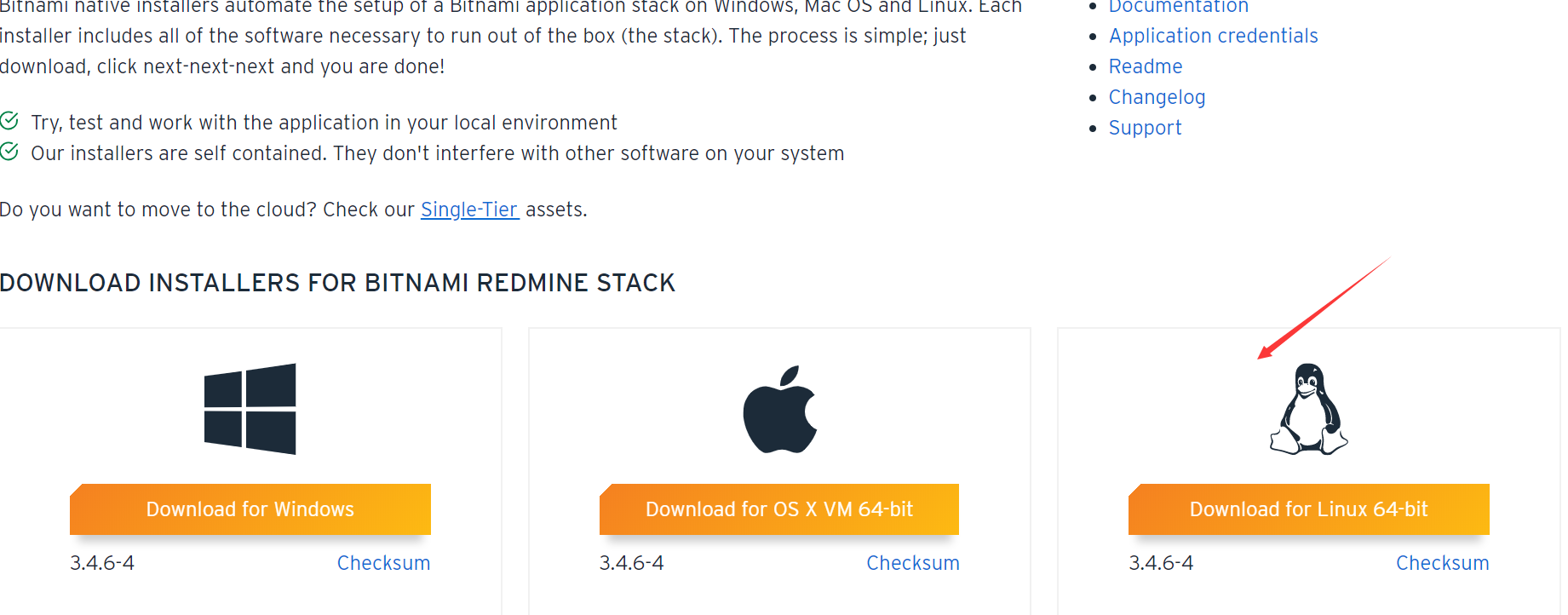This screenshot has width=1568, height=615.
Task: Open the Single-Tier assets link
Action: (x=469, y=209)
